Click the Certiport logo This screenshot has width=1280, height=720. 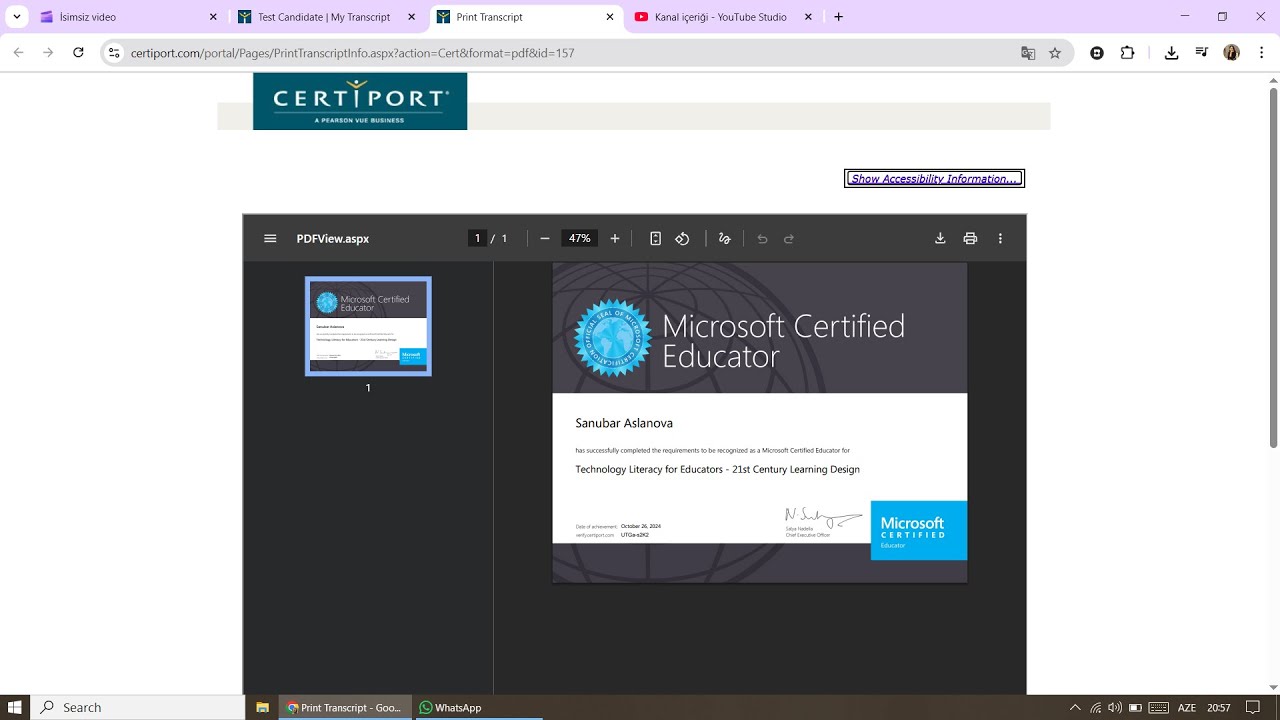[x=360, y=101]
